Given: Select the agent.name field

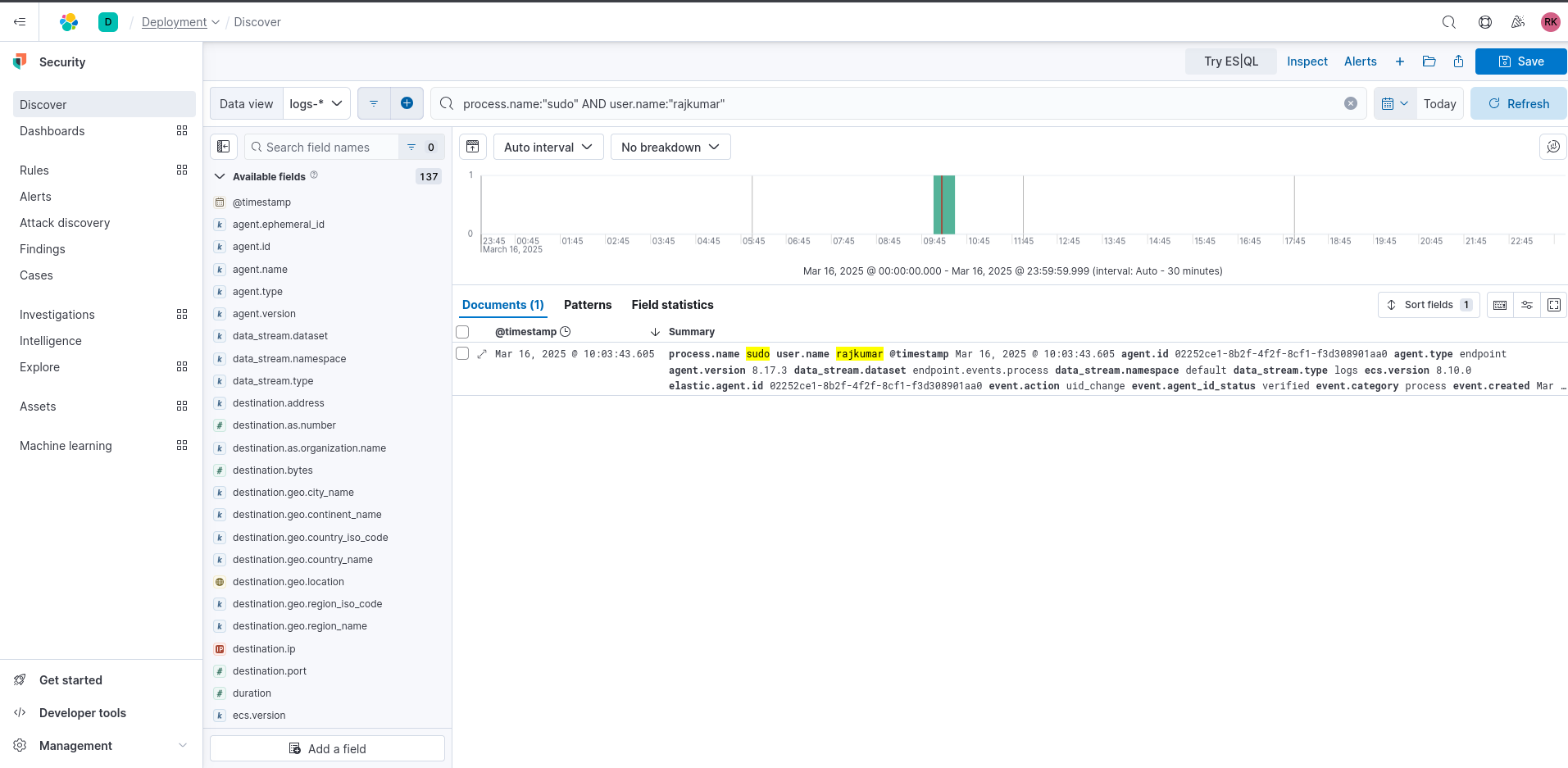Looking at the screenshot, I should tap(260, 270).
